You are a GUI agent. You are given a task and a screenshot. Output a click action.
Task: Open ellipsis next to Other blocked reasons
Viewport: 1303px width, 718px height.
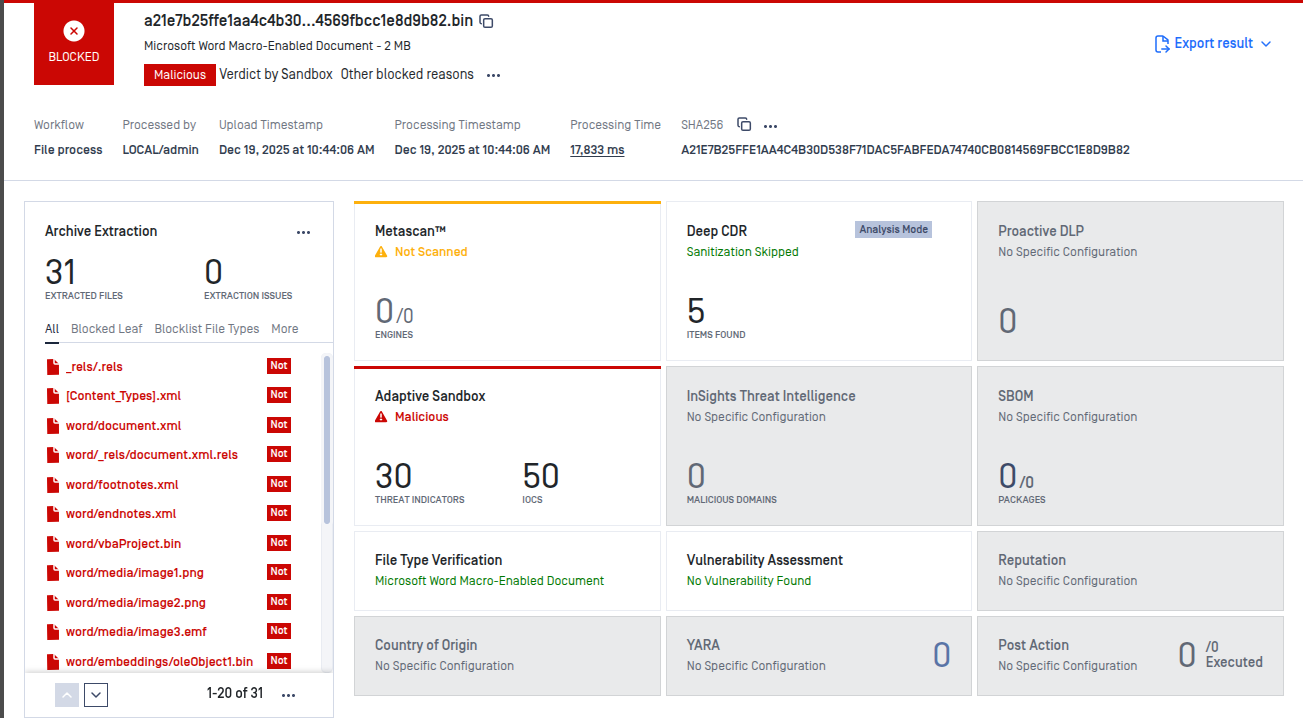tap(493, 75)
